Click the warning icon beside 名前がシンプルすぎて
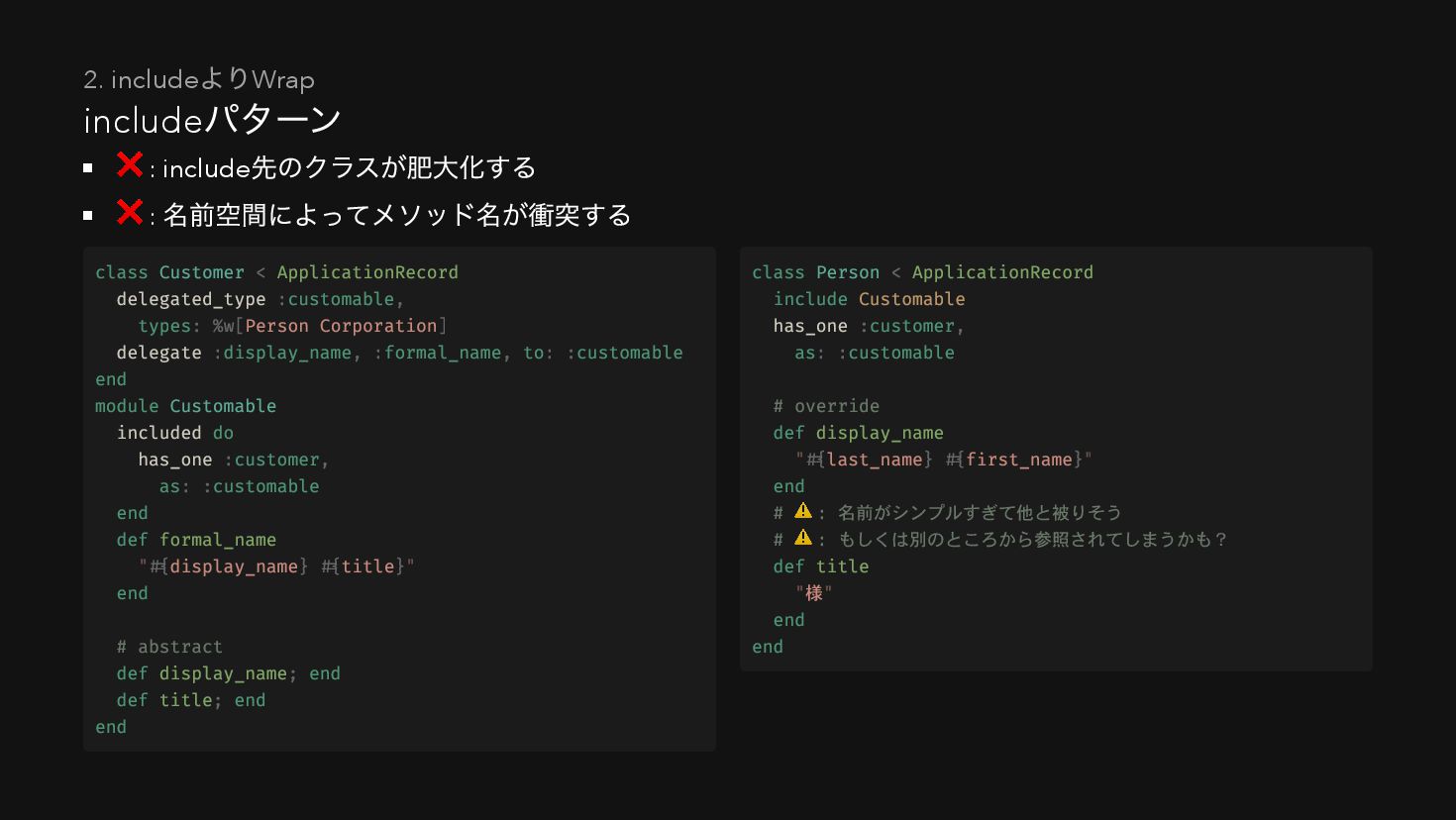Screen dimensions: 1456x820 click(x=803, y=511)
